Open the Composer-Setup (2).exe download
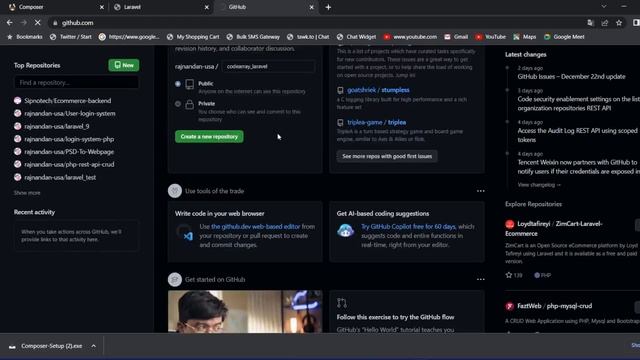 51,346
